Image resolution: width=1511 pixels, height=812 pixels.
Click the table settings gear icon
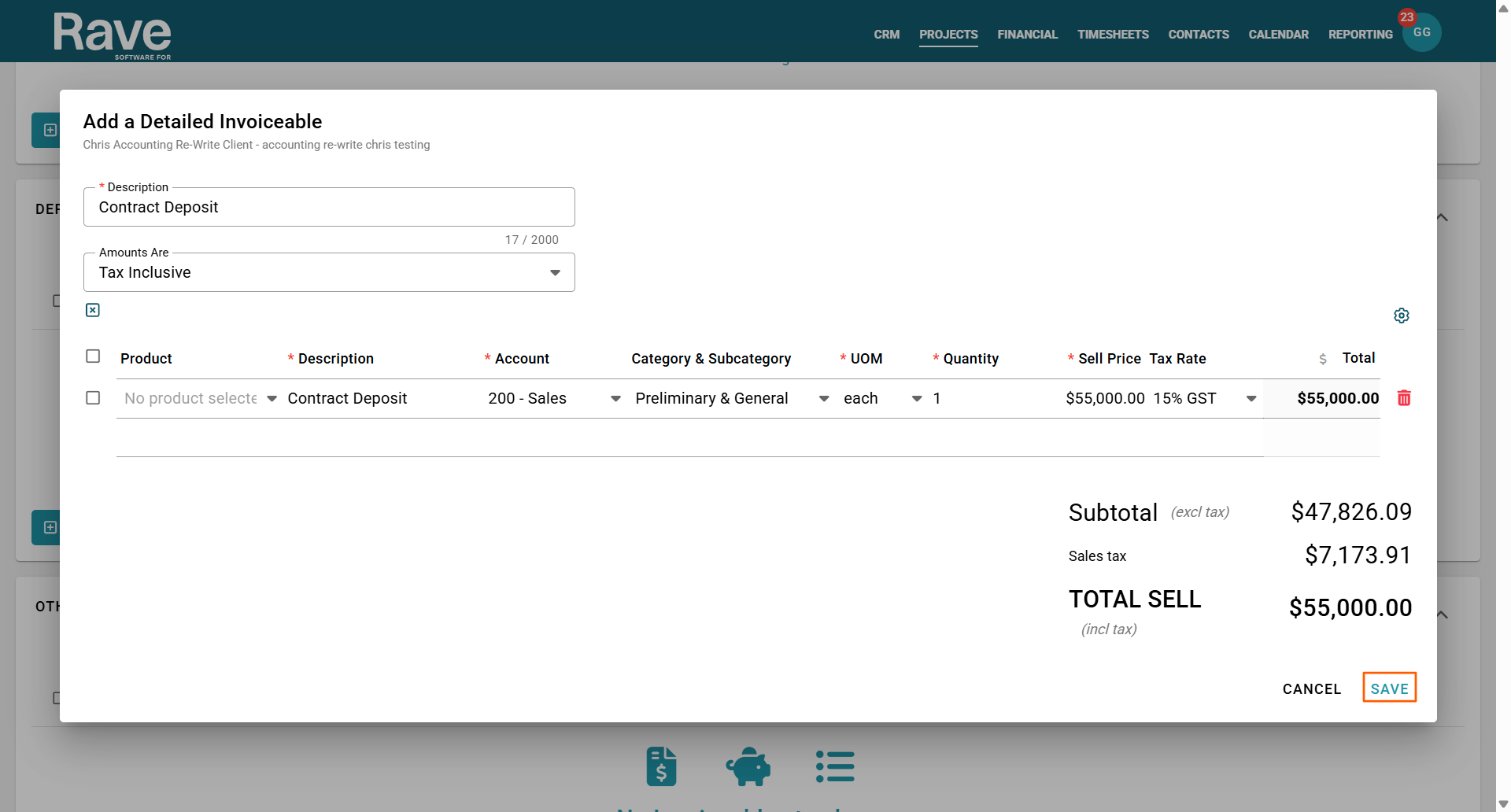click(x=1401, y=316)
